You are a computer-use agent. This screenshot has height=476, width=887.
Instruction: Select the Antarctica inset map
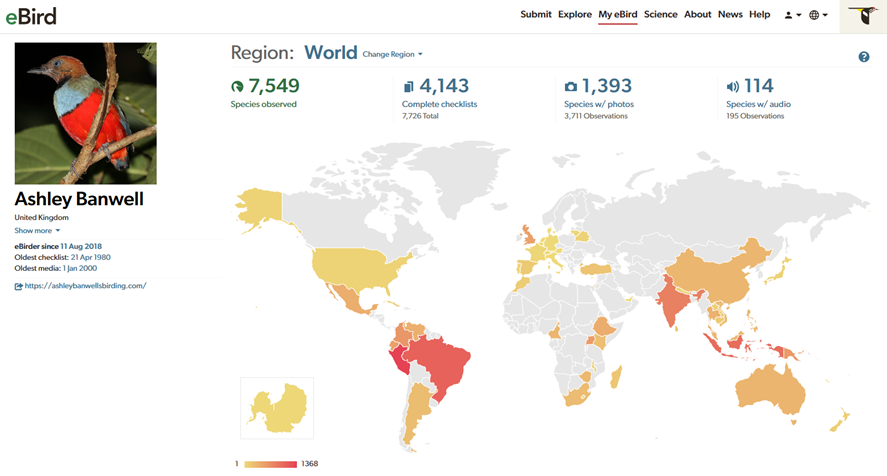coord(277,408)
